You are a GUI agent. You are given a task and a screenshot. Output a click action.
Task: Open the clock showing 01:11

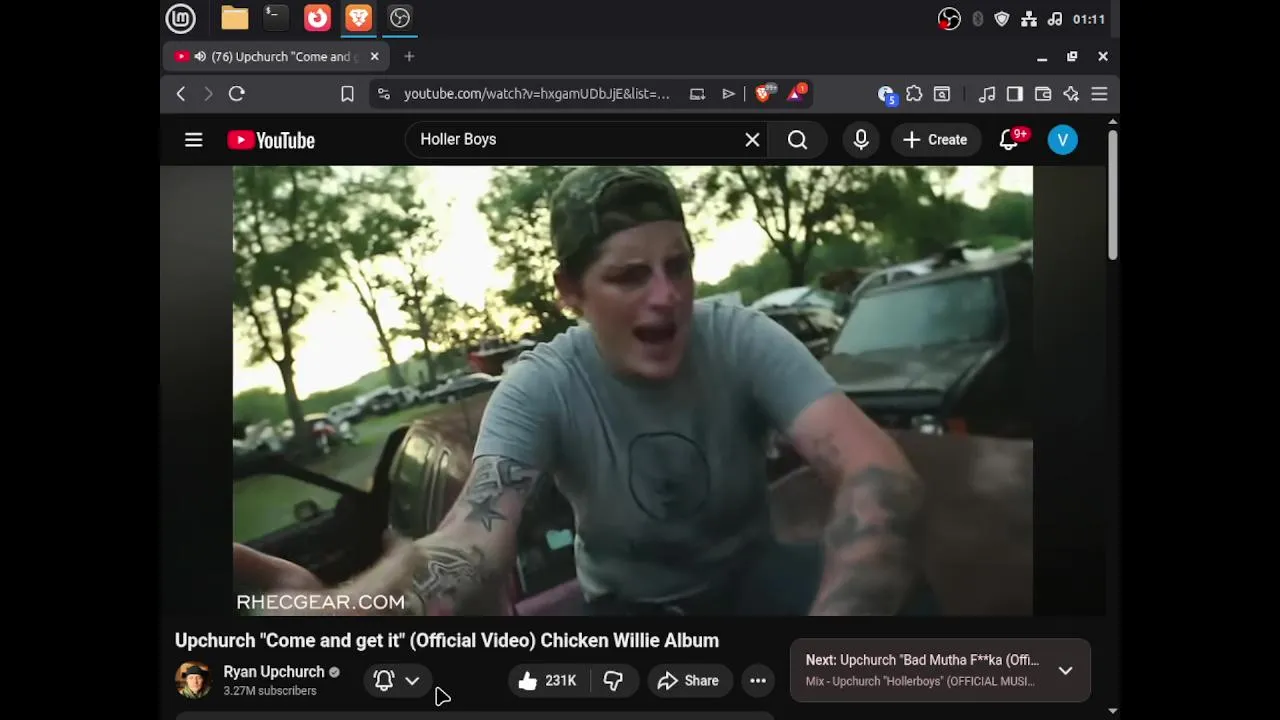[1089, 19]
